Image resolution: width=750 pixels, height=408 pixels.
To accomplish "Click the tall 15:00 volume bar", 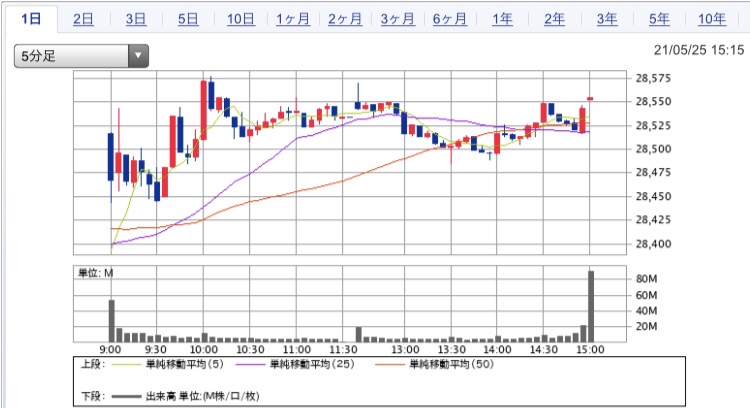I will (591, 307).
